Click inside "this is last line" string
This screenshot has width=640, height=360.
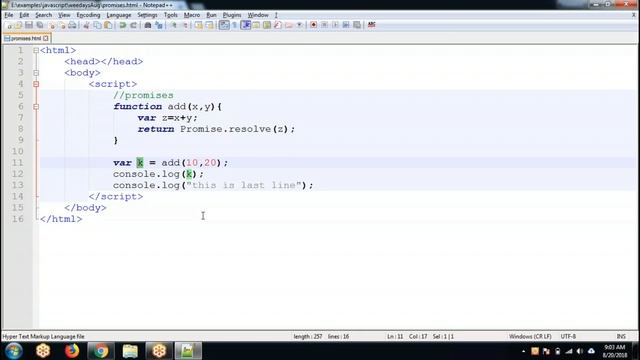(244, 185)
